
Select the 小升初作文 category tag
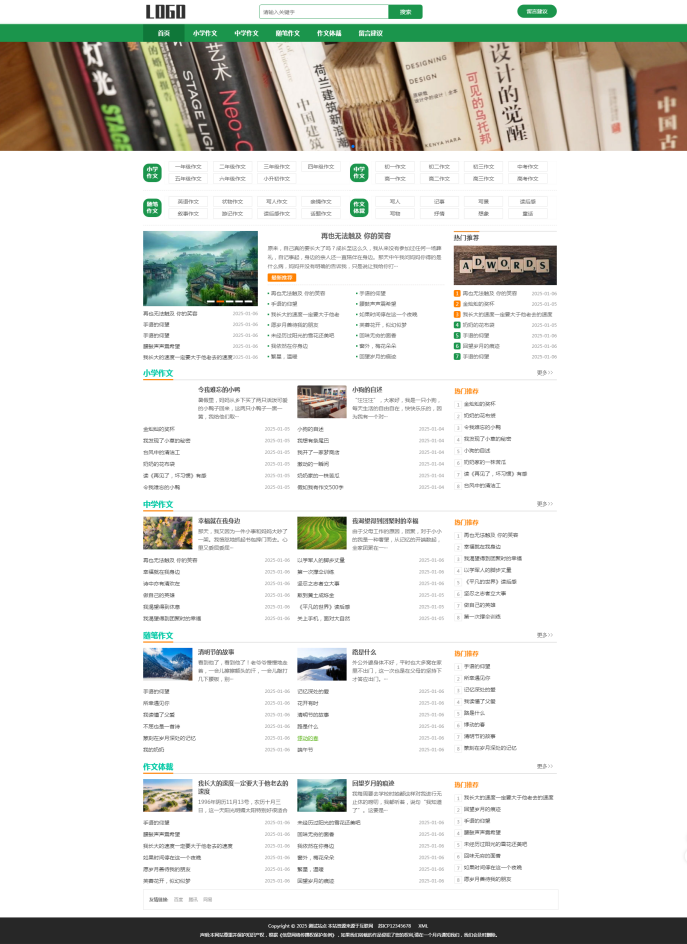pos(277,179)
